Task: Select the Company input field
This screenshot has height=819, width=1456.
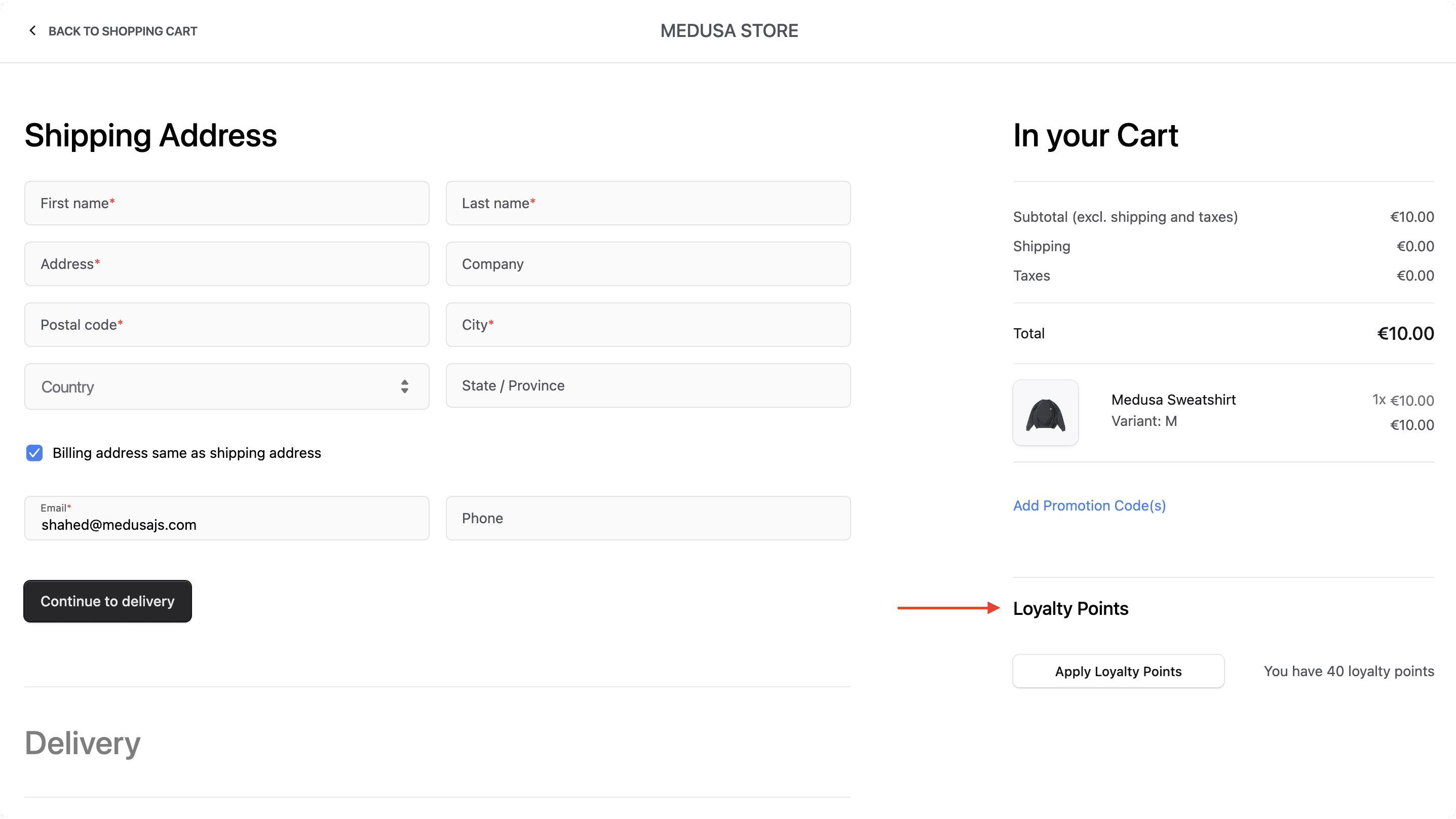Action: pos(648,264)
